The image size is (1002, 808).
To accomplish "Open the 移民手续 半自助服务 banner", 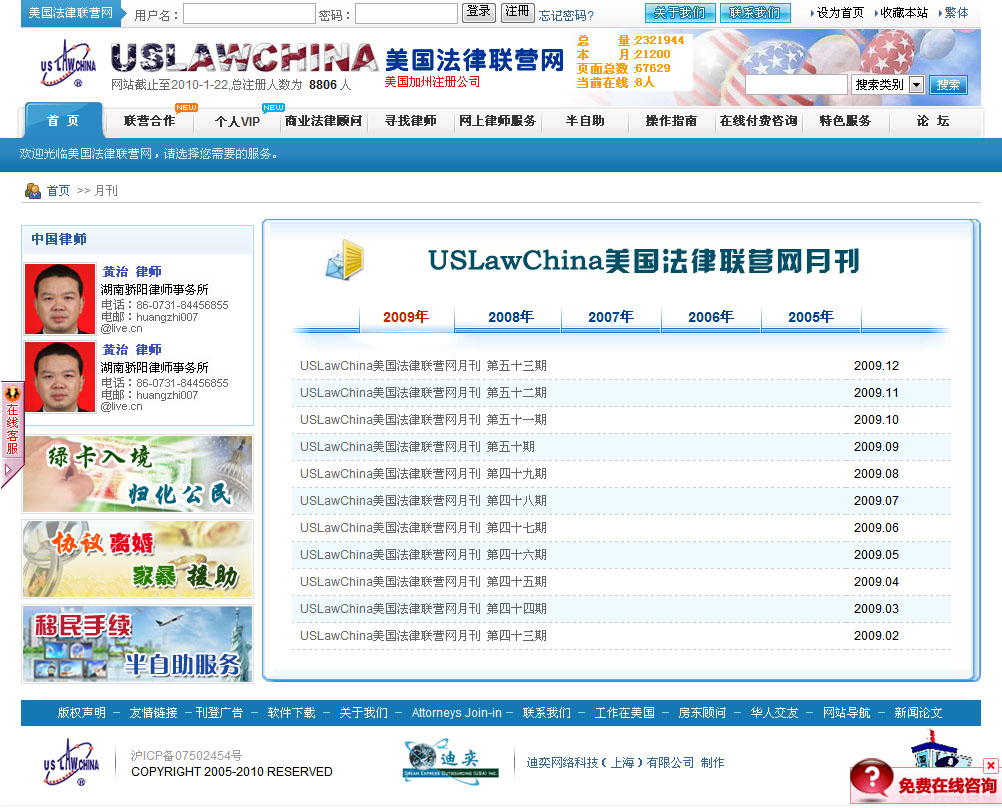I will tap(137, 644).
